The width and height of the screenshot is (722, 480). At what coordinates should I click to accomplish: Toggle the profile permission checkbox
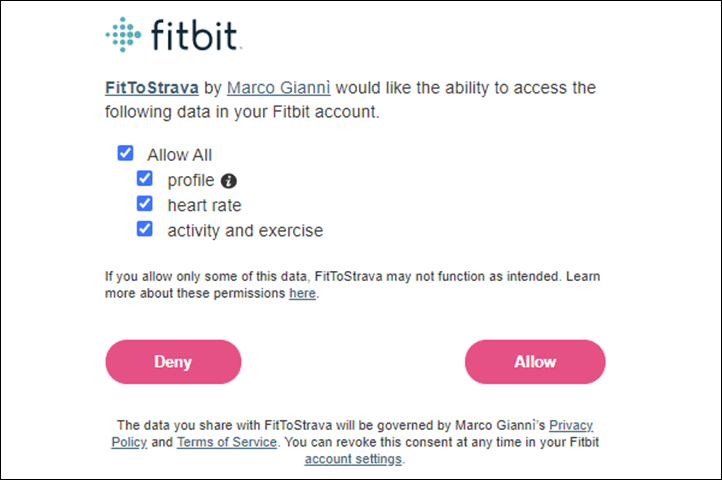point(145,178)
